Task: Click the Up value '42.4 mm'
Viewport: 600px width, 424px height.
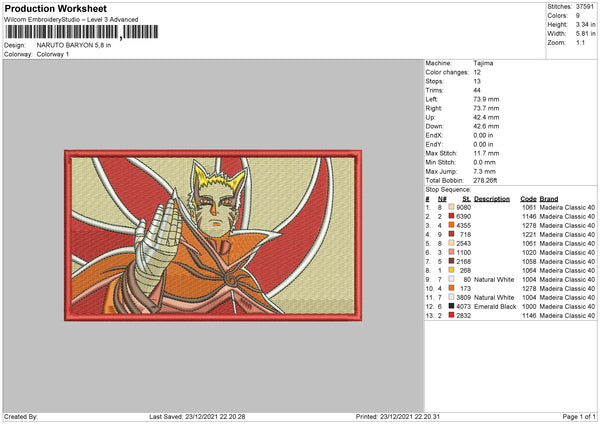Action: (486, 117)
